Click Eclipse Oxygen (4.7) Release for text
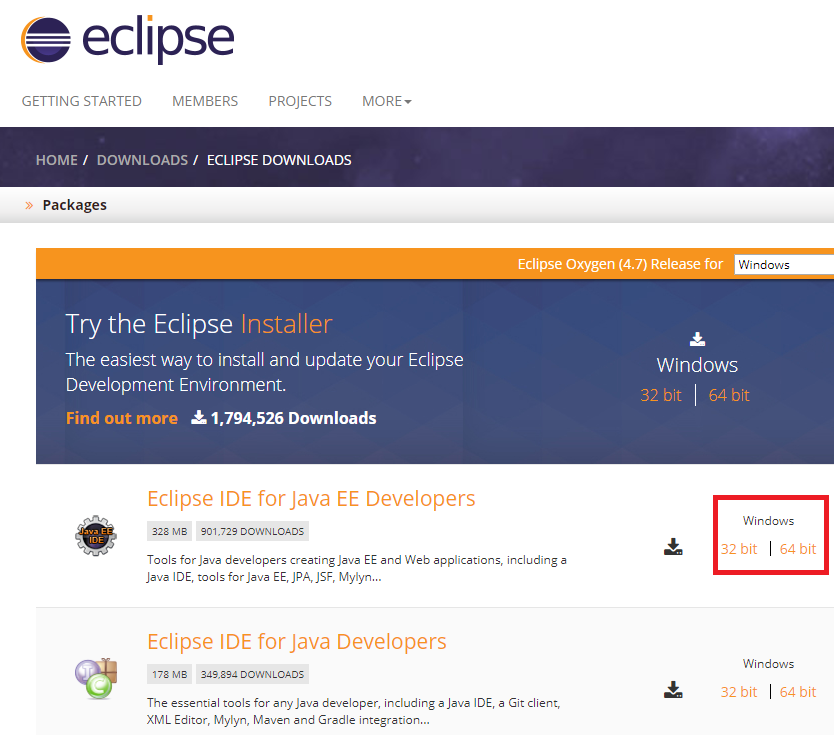The width and height of the screenshot is (834, 735). [620, 264]
